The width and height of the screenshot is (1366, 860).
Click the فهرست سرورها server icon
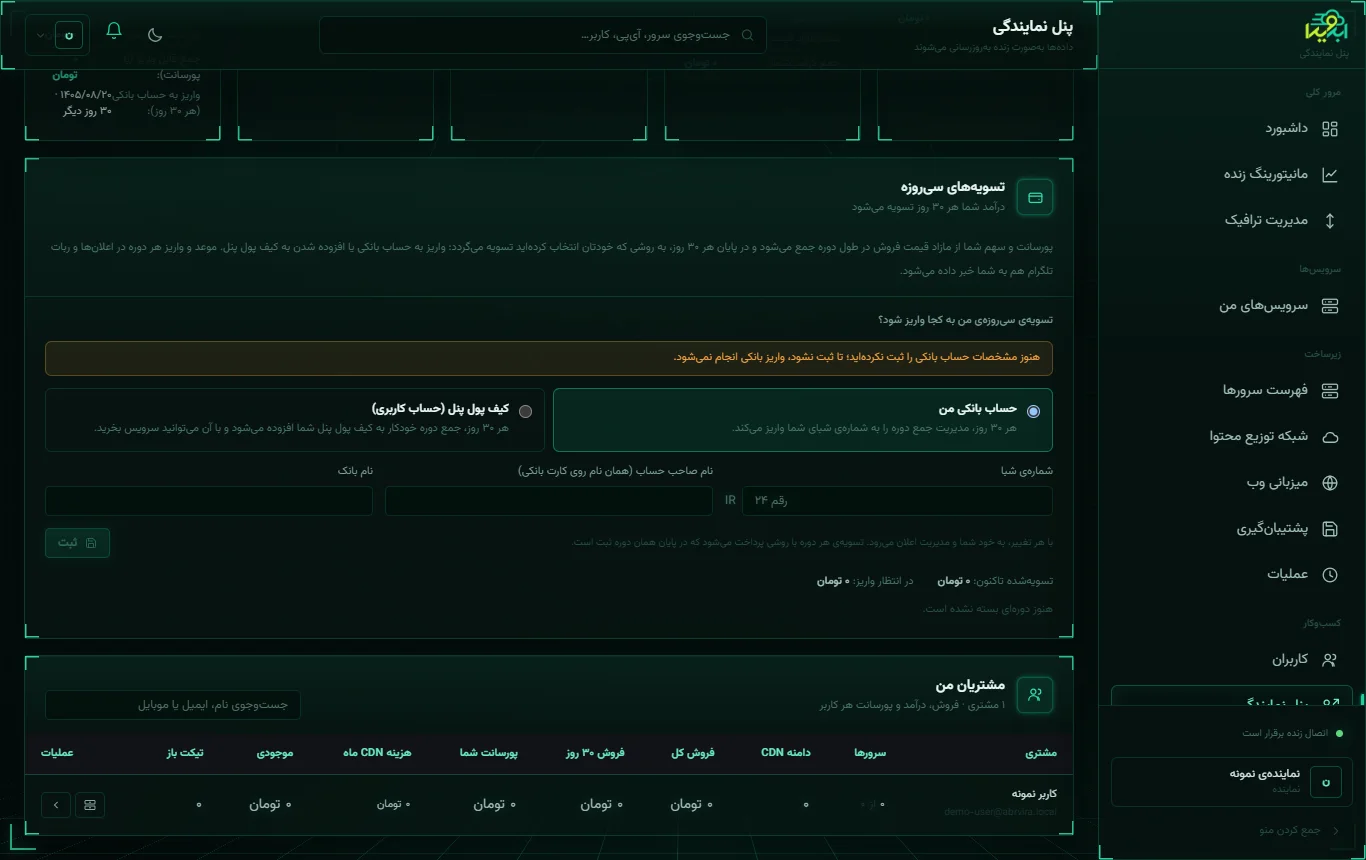coord(1329,390)
